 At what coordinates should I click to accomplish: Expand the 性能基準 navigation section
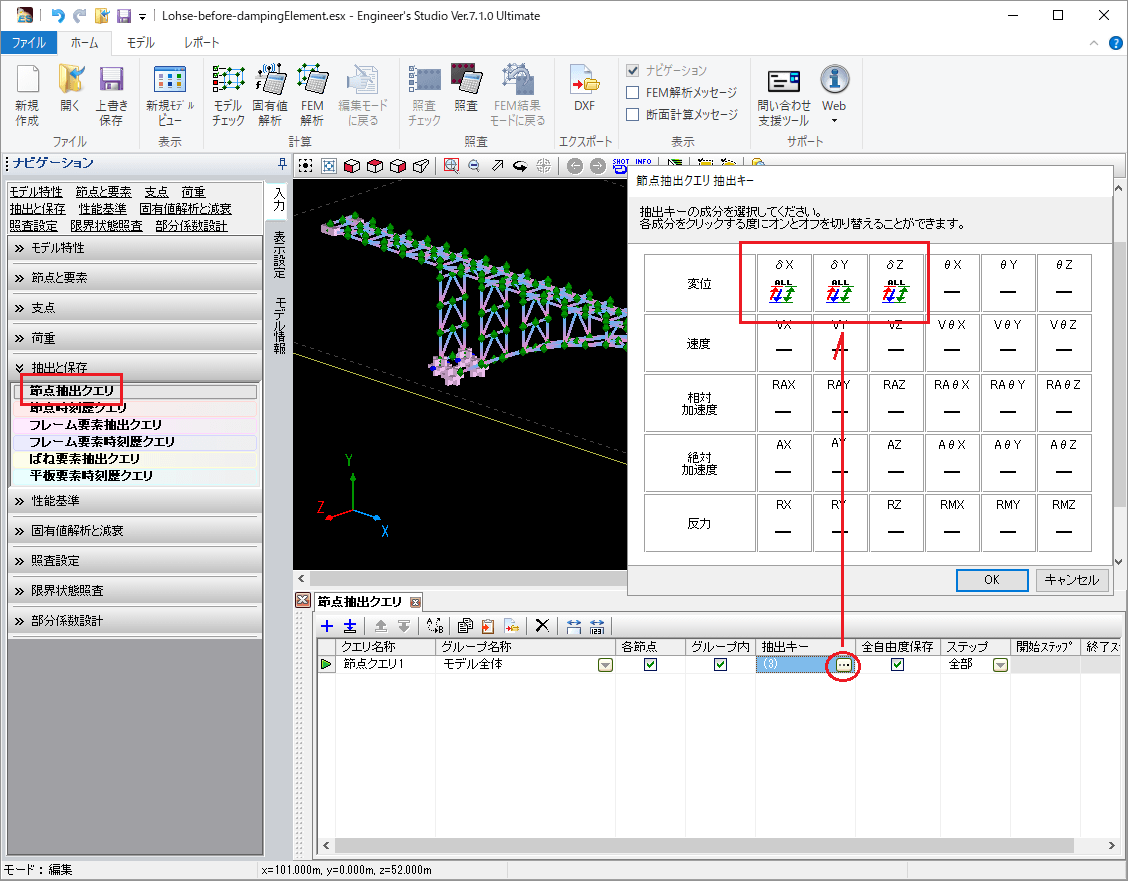coord(134,500)
